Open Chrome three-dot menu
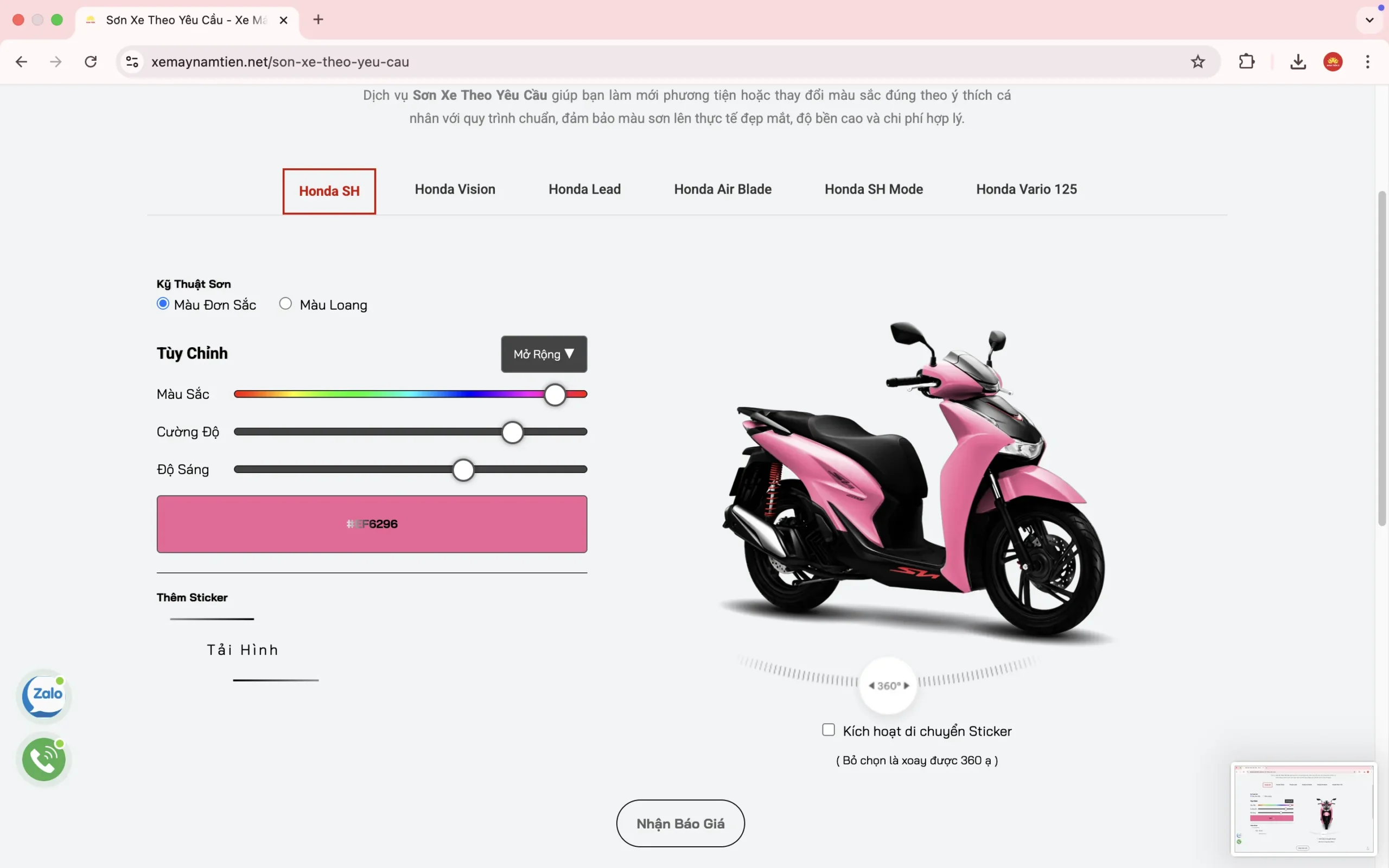 point(1368,61)
